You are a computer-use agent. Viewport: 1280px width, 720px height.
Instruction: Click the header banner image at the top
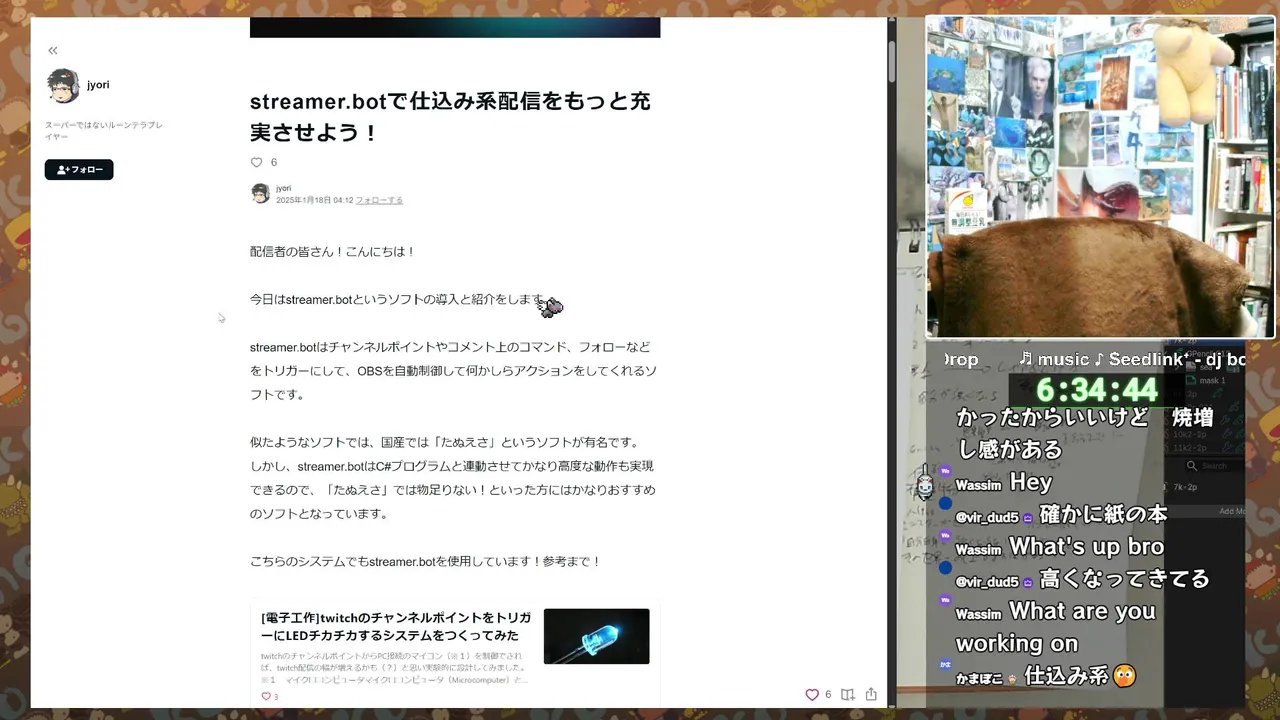[x=455, y=27]
